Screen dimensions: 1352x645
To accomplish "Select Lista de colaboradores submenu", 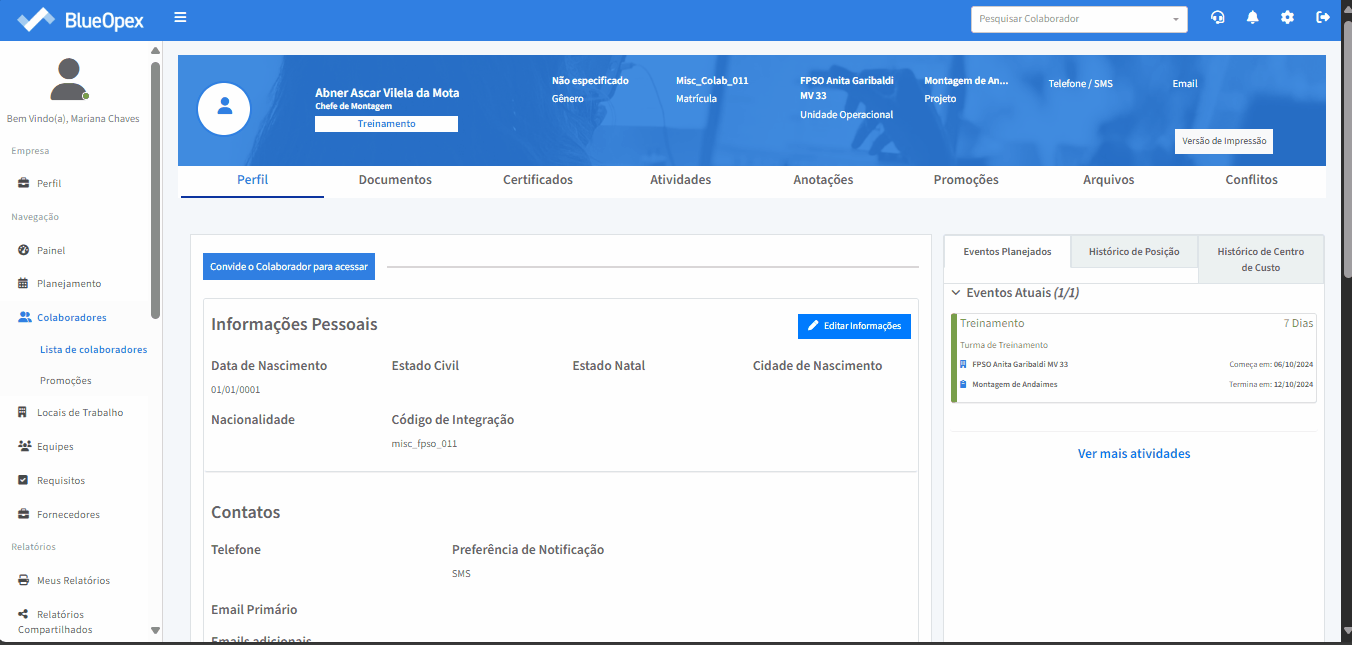I will (x=93, y=350).
